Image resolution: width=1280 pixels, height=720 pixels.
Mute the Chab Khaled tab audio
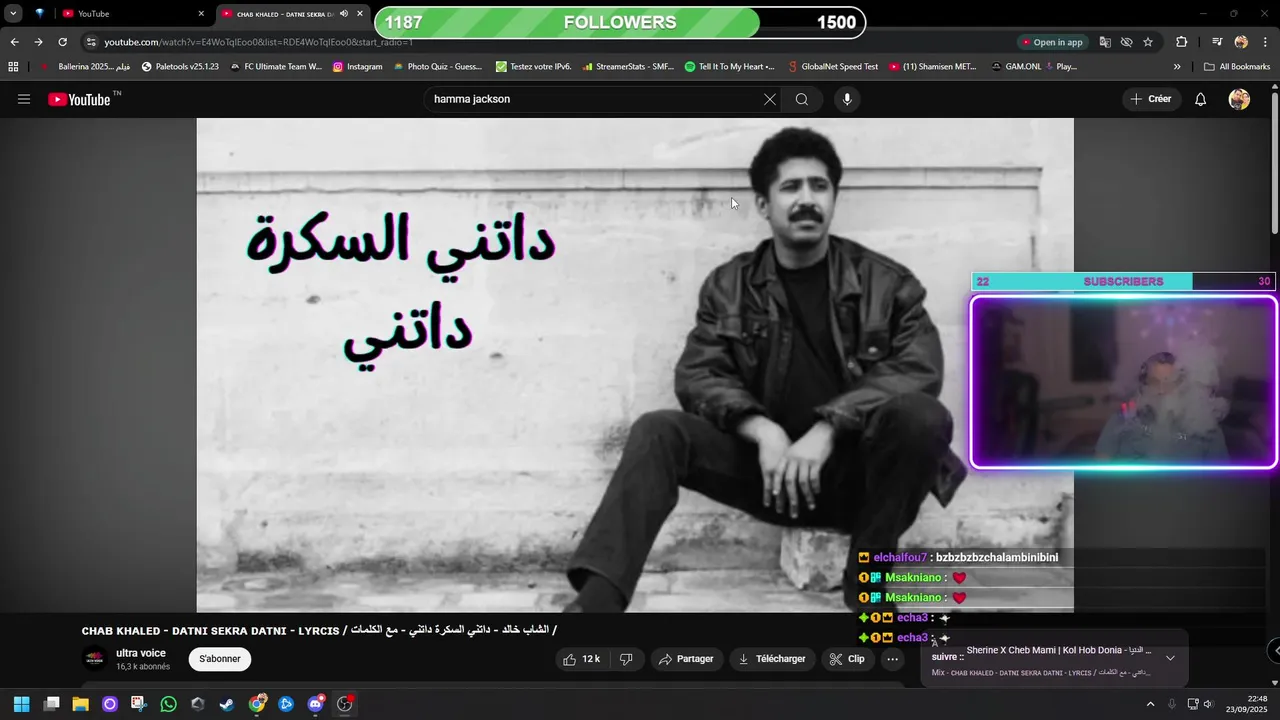(x=344, y=13)
